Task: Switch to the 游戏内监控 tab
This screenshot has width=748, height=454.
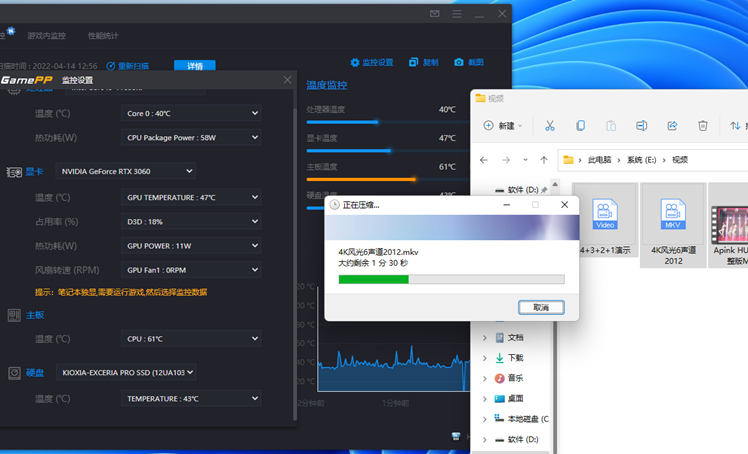Action: (46, 35)
